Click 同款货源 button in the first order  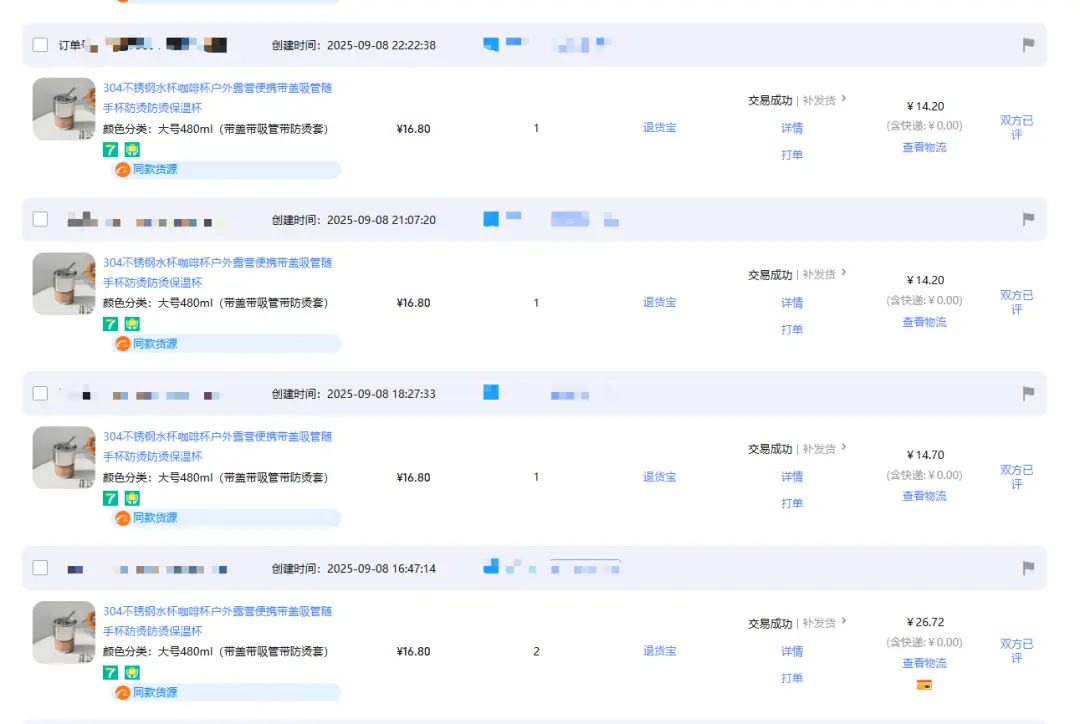tap(154, 169)
